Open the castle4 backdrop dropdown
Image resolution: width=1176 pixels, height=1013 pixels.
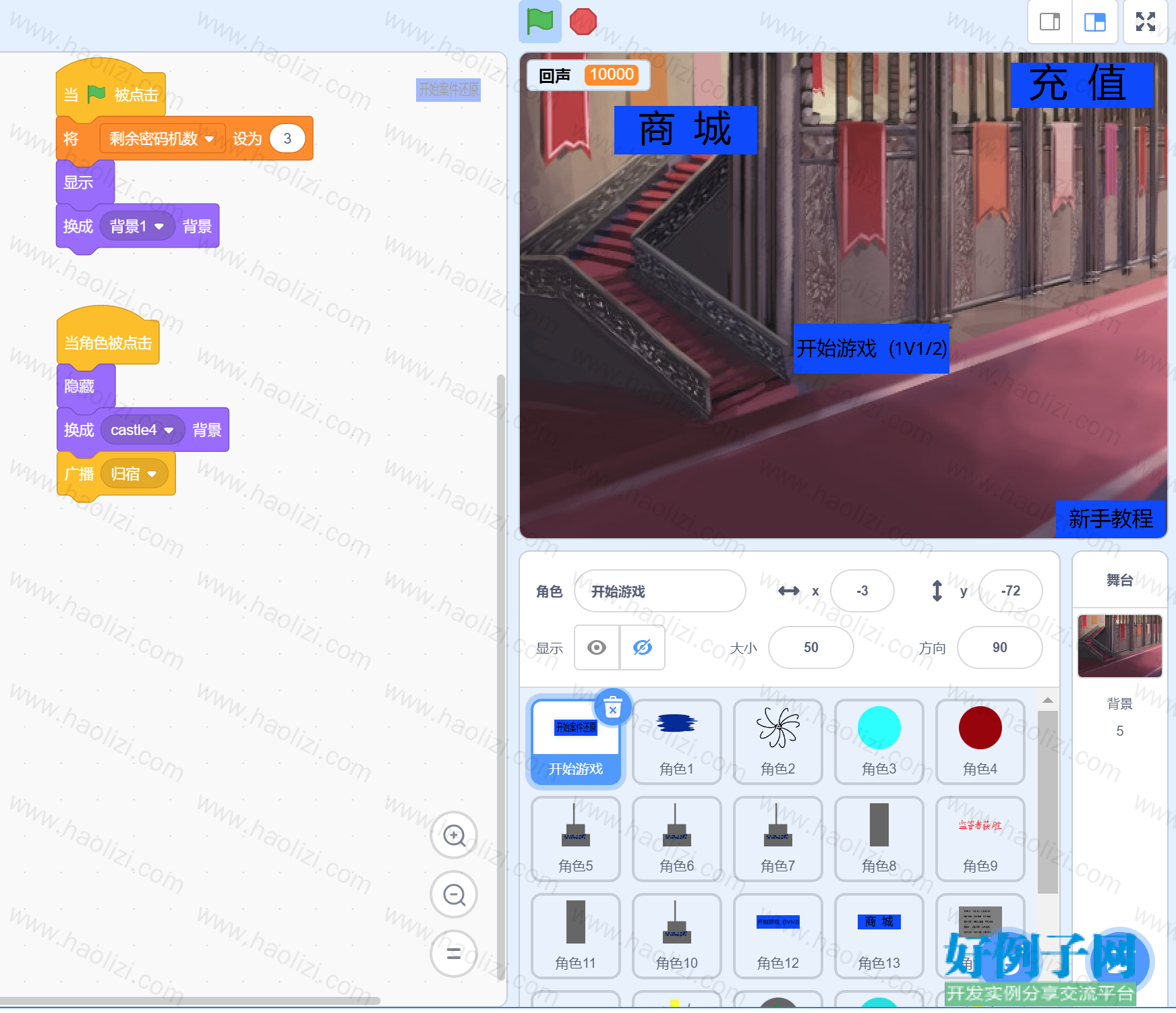(142, 430)
